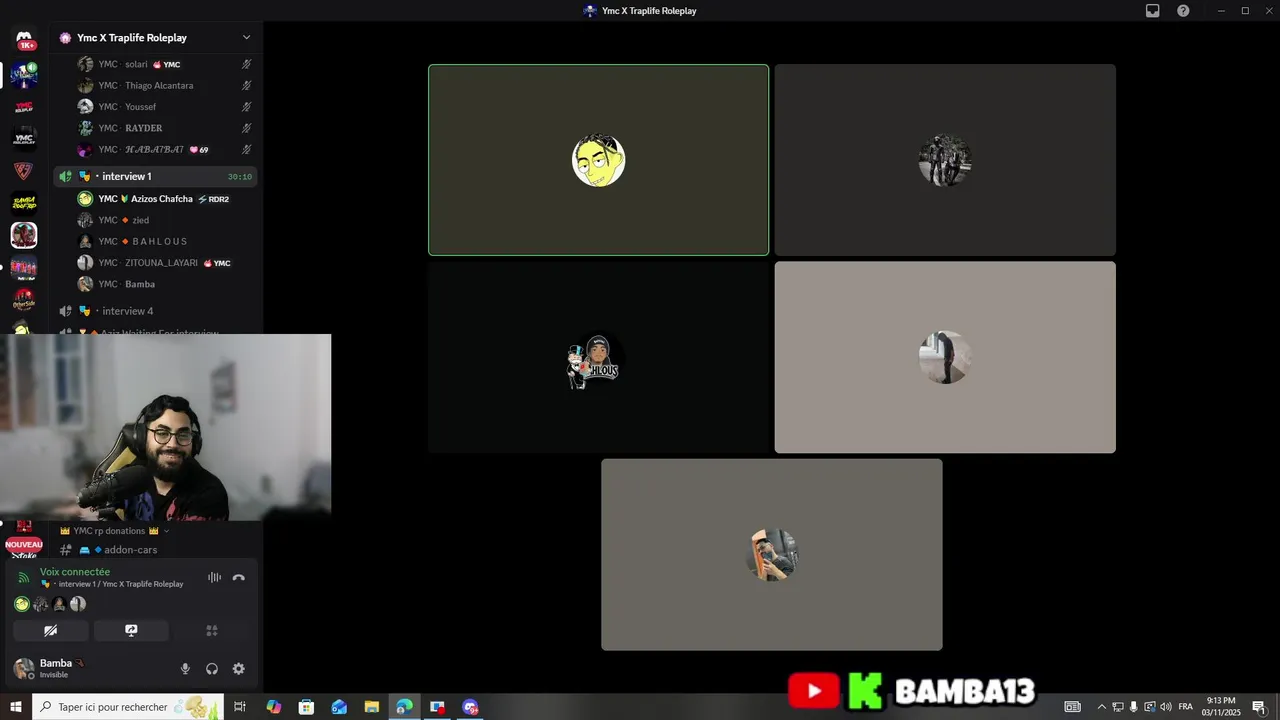Focus the BAHLOUS avatar video tile
This screenshot has height=720, width=1280.
[598, 357]
